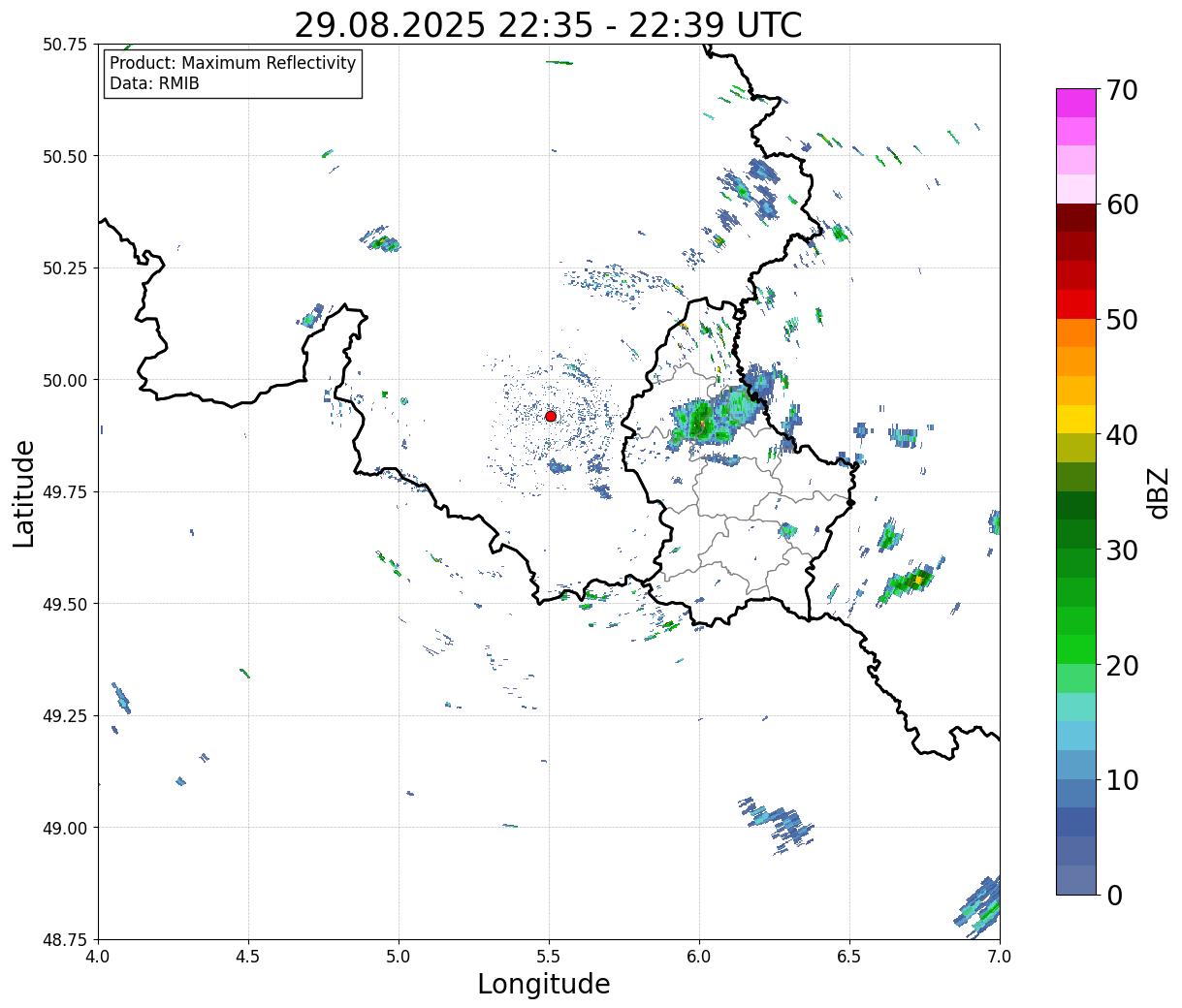Click the colorbar tick label 30
1182x1008 pixels.
click(1121, 551)
